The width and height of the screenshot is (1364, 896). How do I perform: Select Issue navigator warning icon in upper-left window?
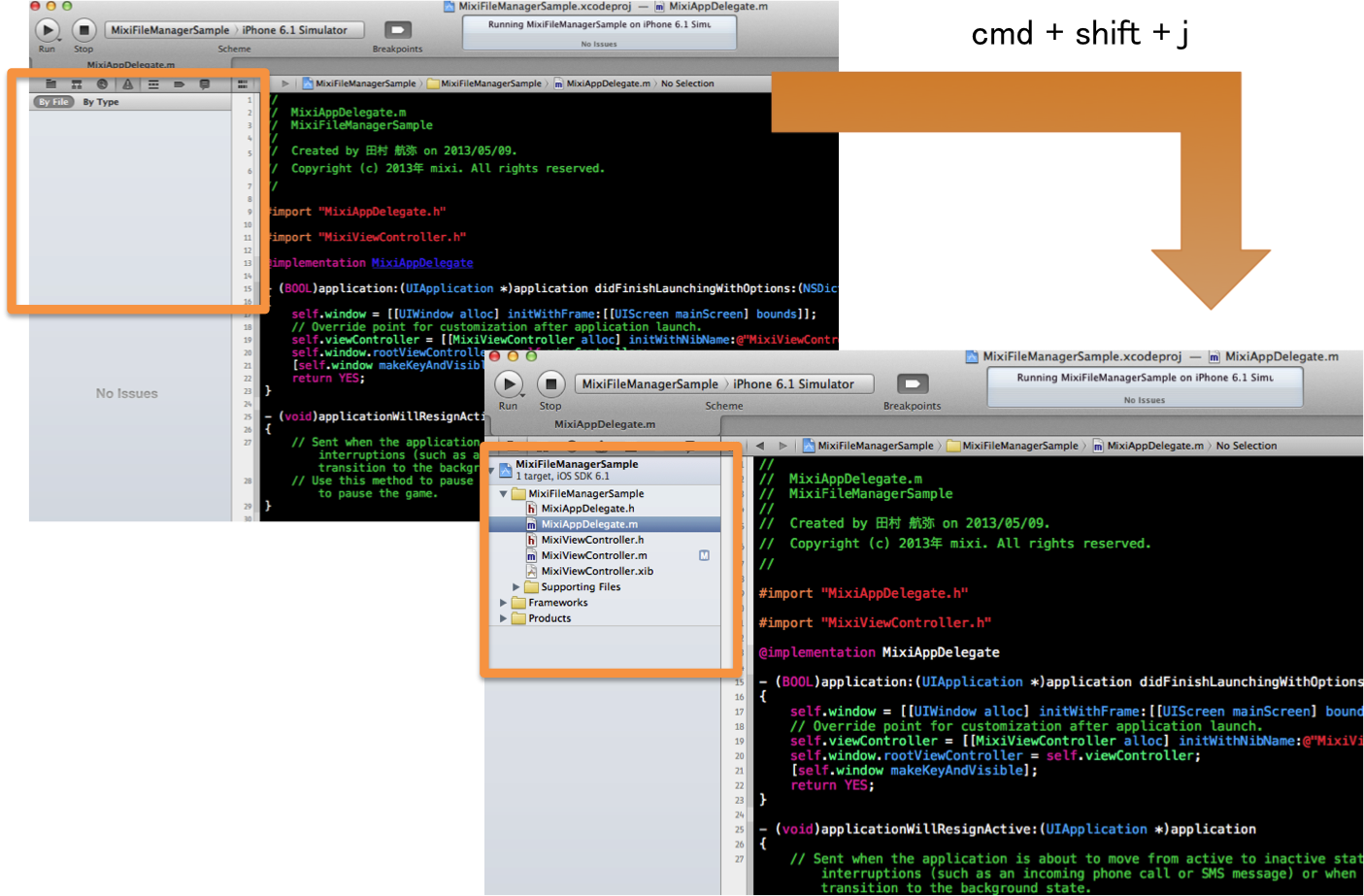pos(127,84)
